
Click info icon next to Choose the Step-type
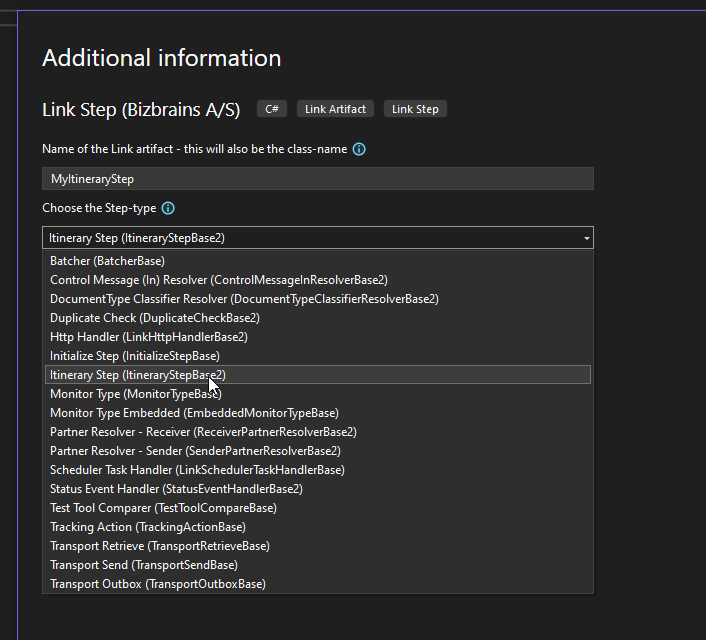coord(168,208)
